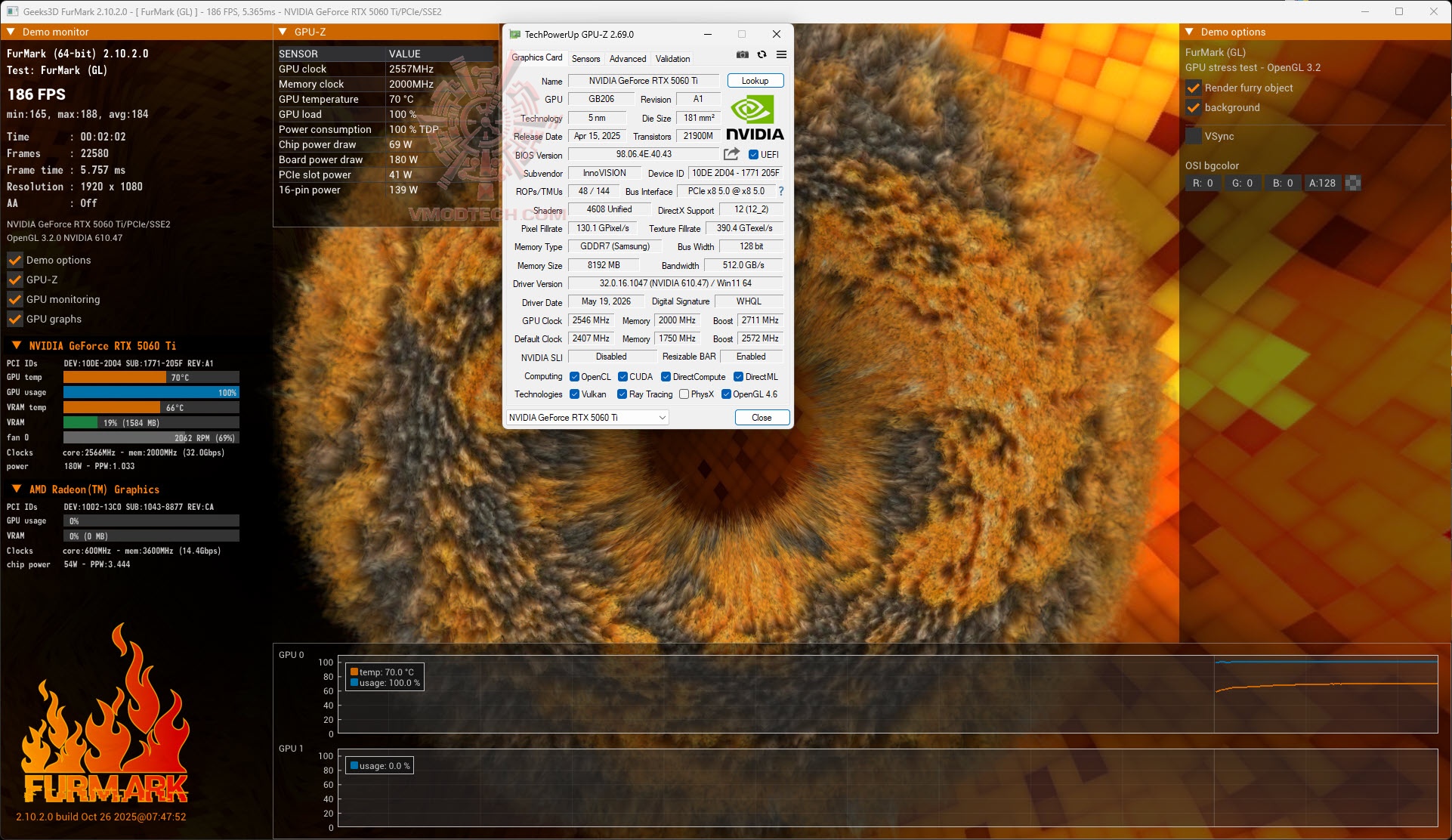The height and width of the screenshot is (840, 1452).
Task: Click the NVIDIA logo in GPU-Z
Action: coord(755,118)
